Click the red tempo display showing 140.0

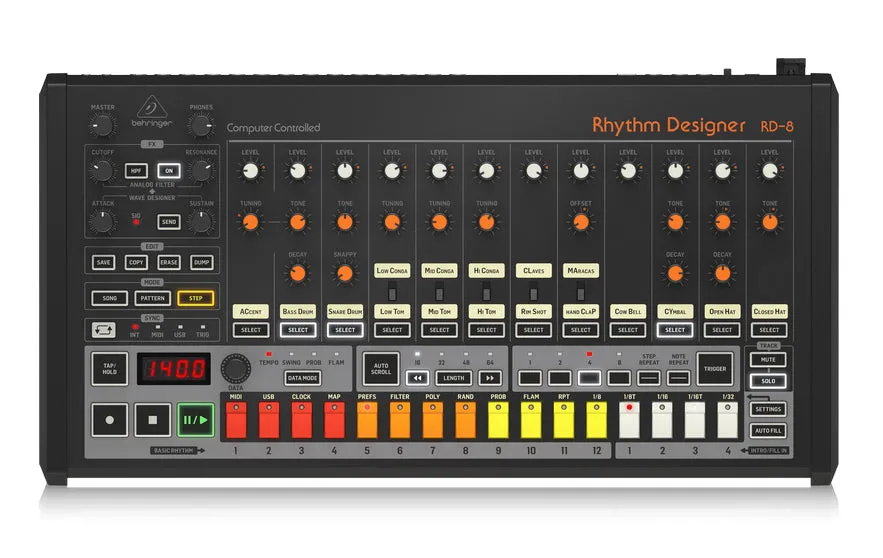pyautogui.click(x=174, y=369)
